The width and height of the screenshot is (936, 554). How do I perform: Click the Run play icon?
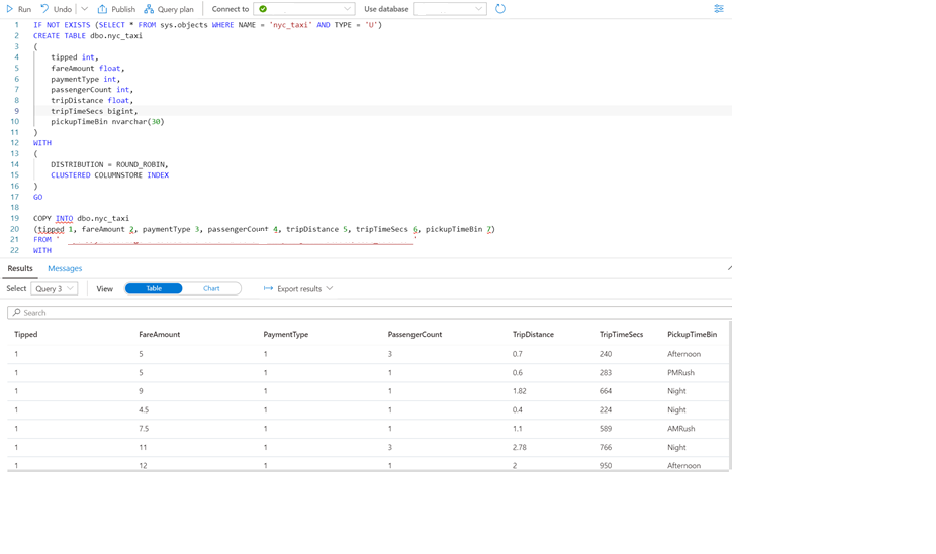click(x=10, y=9)
